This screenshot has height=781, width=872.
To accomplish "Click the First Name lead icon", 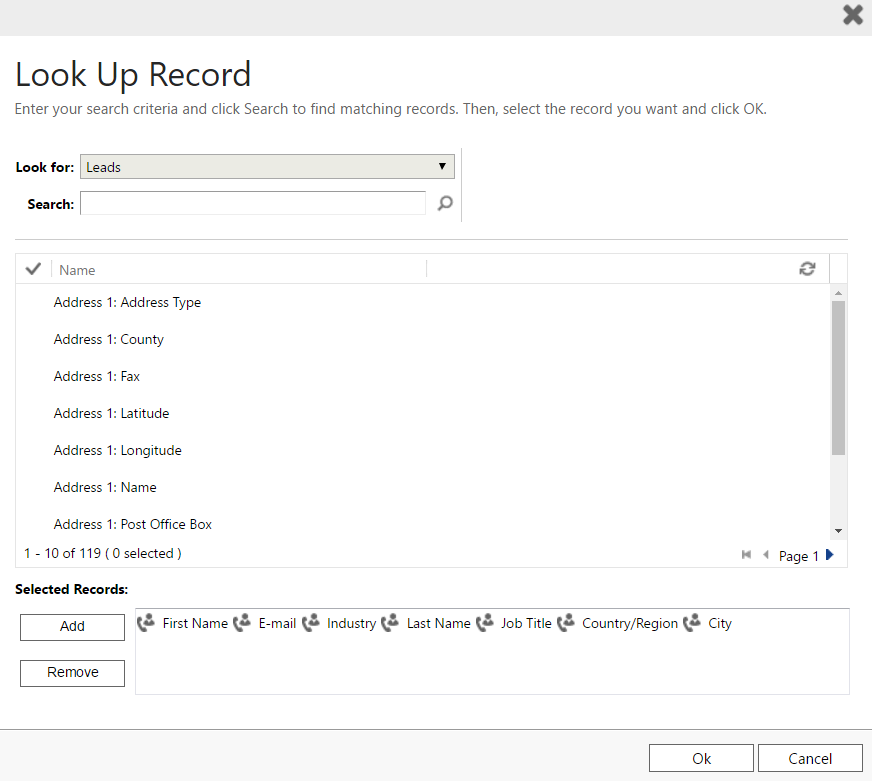I will (x=146, y=623).
